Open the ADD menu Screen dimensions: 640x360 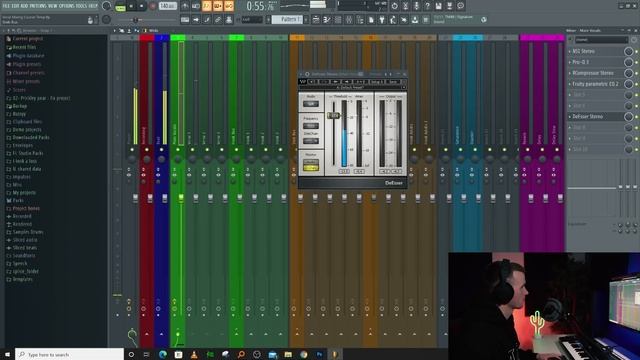tap(24, 6)
